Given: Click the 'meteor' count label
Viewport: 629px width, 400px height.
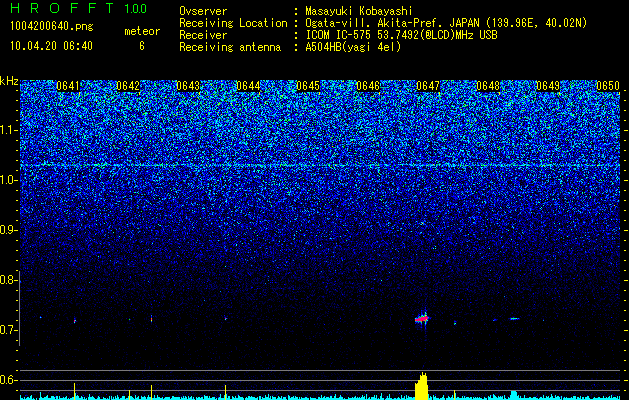Looking at the screenshot, I should click(x=142, y=31).
